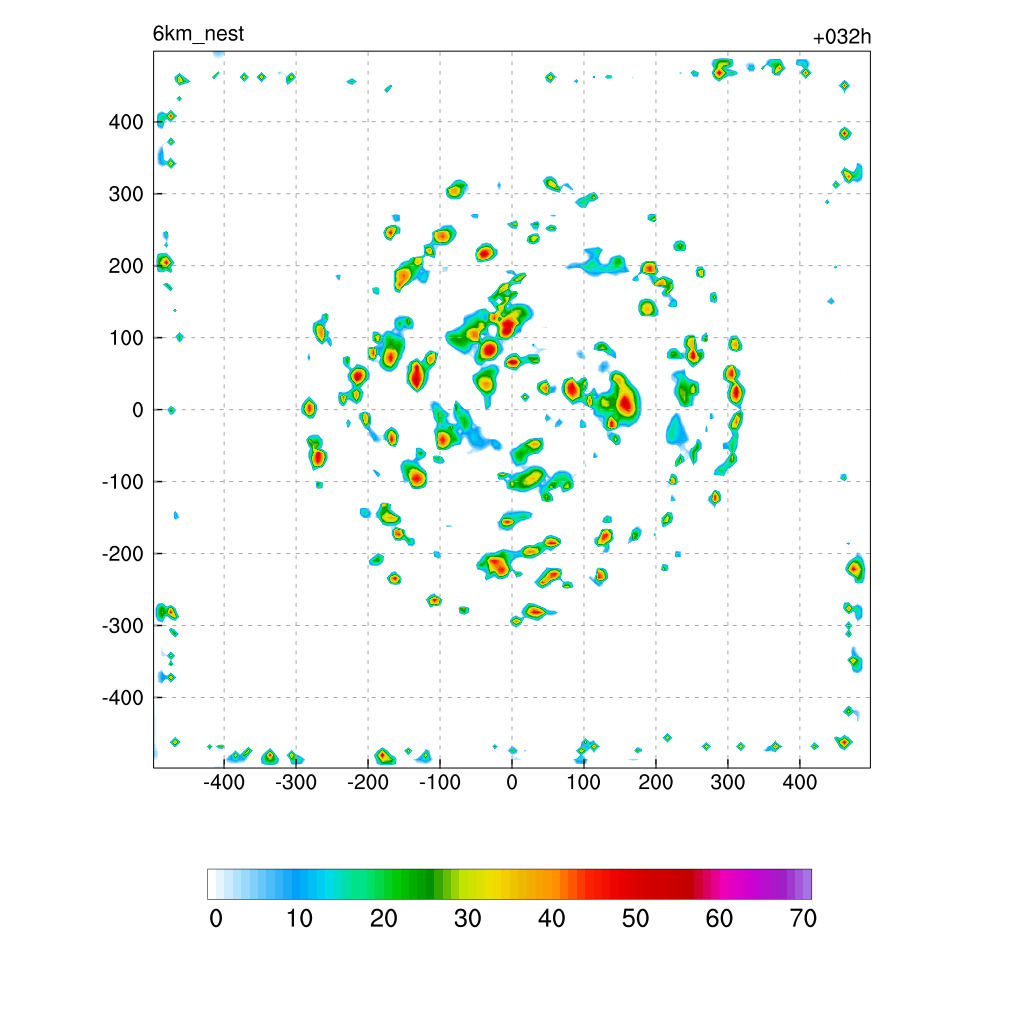The width and height of the screenshot is (1024, 1024).
Task: Click the colorbar label "30"
Action: (468, 919)
